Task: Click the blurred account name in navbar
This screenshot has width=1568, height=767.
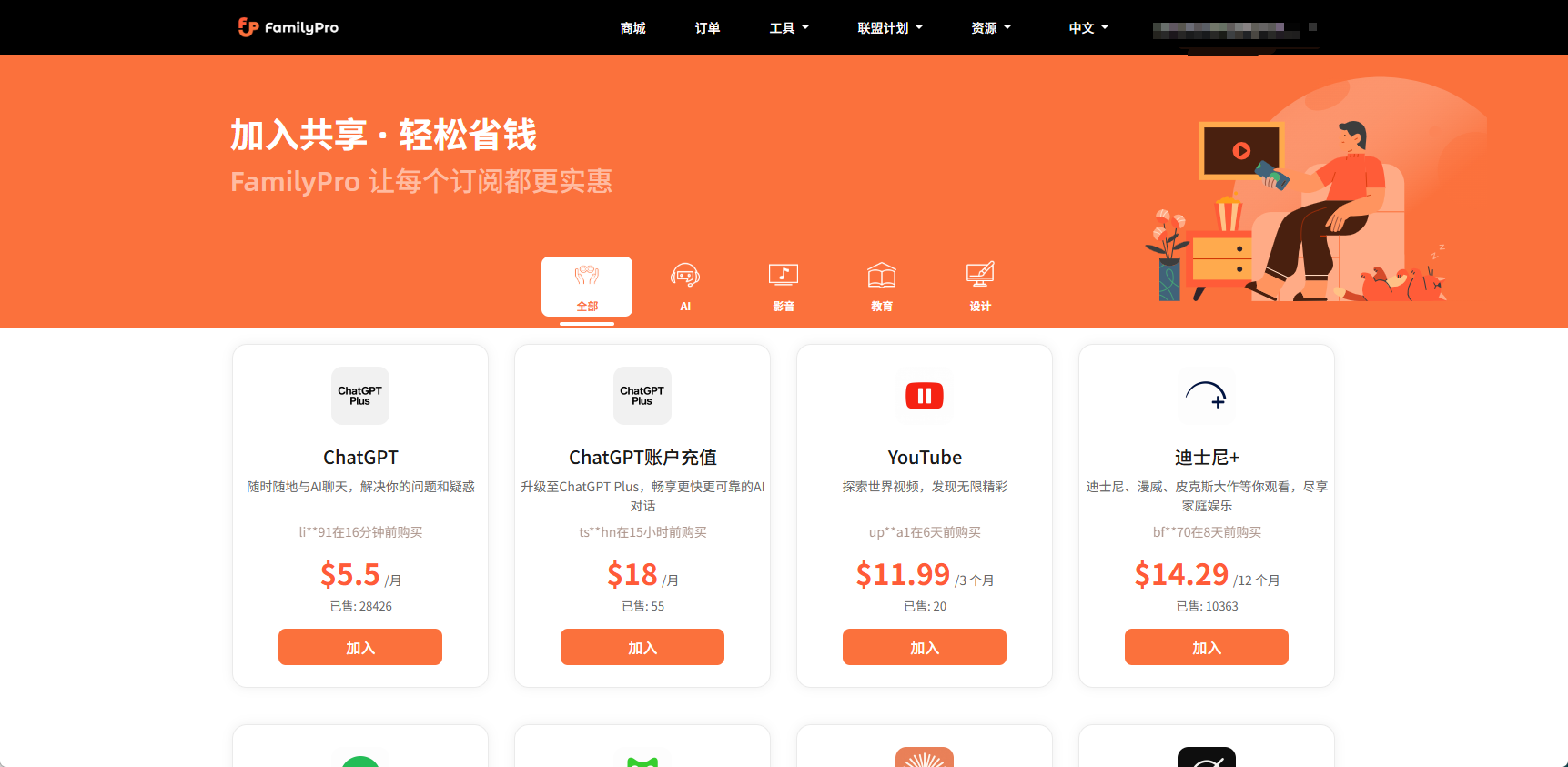Action: tap(1234, 30)
